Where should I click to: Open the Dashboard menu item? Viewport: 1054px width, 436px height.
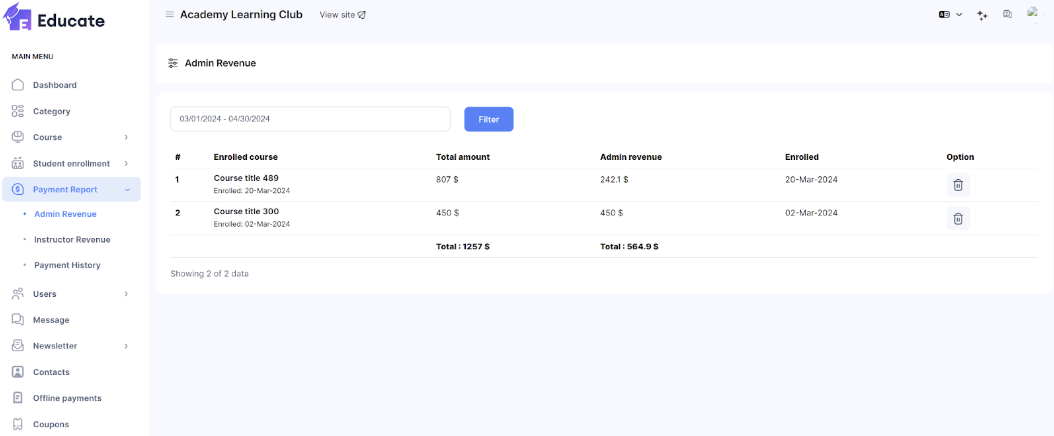[x=54, y=85]
